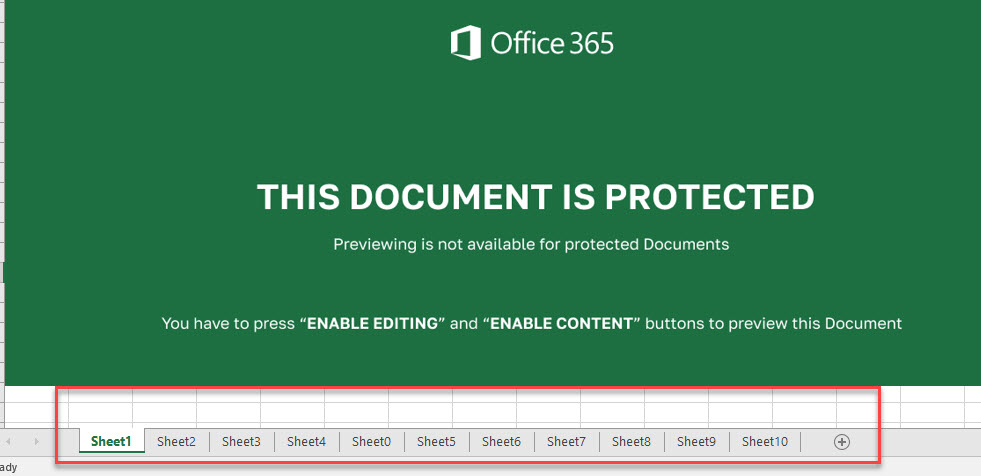Screen dimensions: 981x476
Task: Switch to the Sheet1 tab
Action: pyautogui.click(x=111, y=441)
